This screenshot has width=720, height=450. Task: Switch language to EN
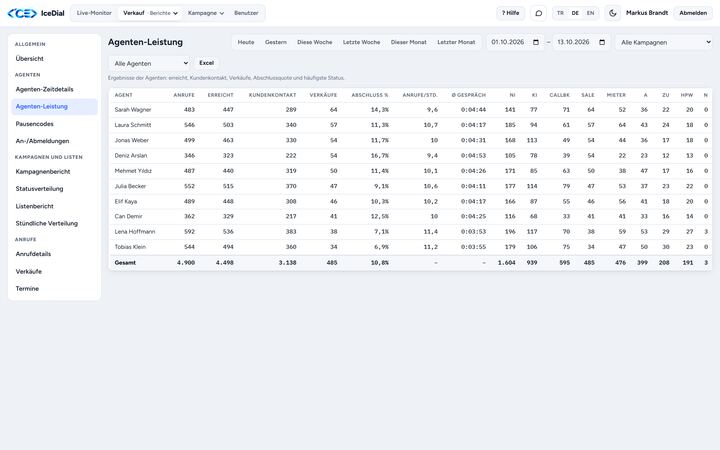591,13
